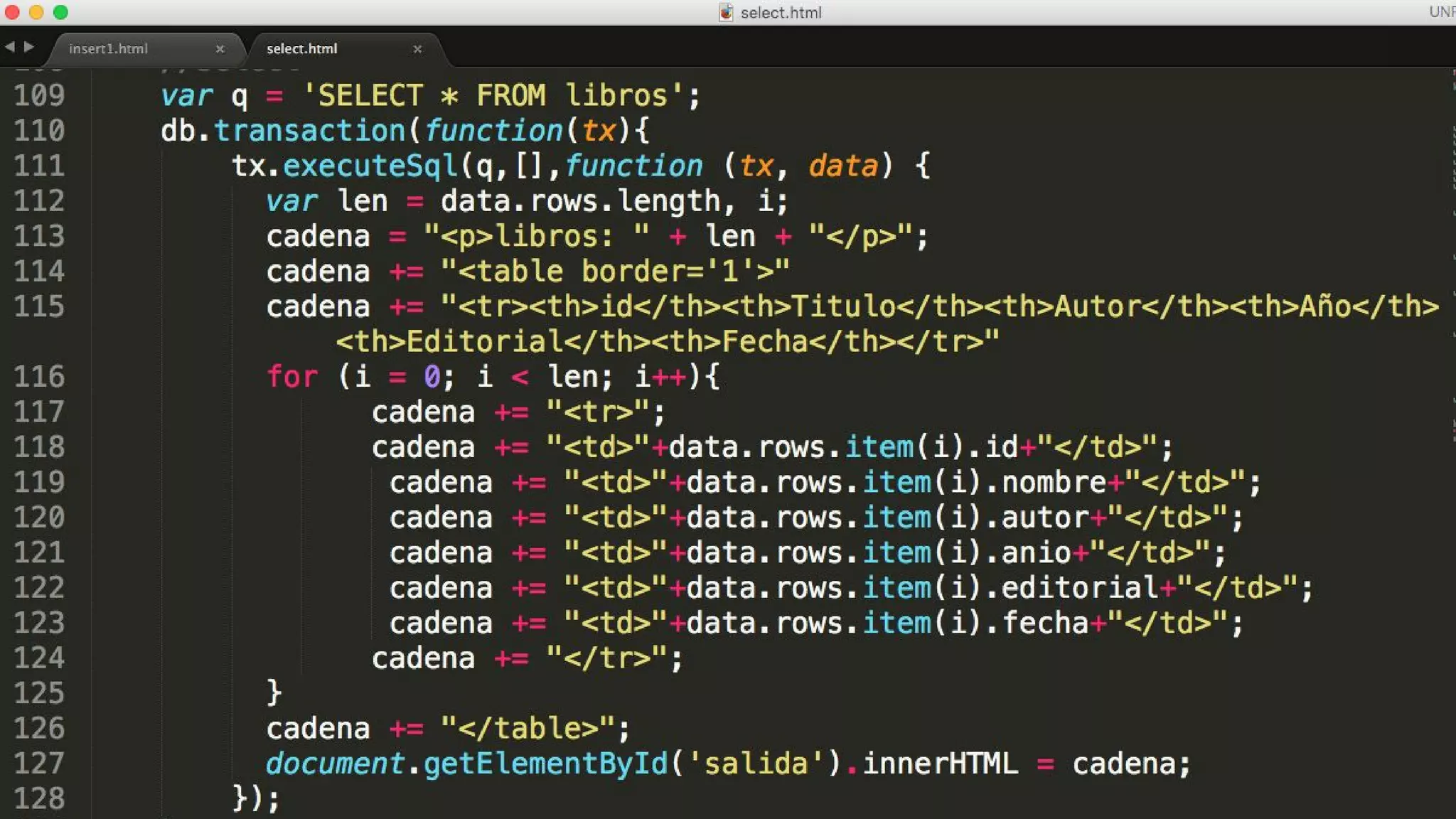Click the 'SELECT * FROM libros' string
1456x819 pixels.
coord(493,95)
